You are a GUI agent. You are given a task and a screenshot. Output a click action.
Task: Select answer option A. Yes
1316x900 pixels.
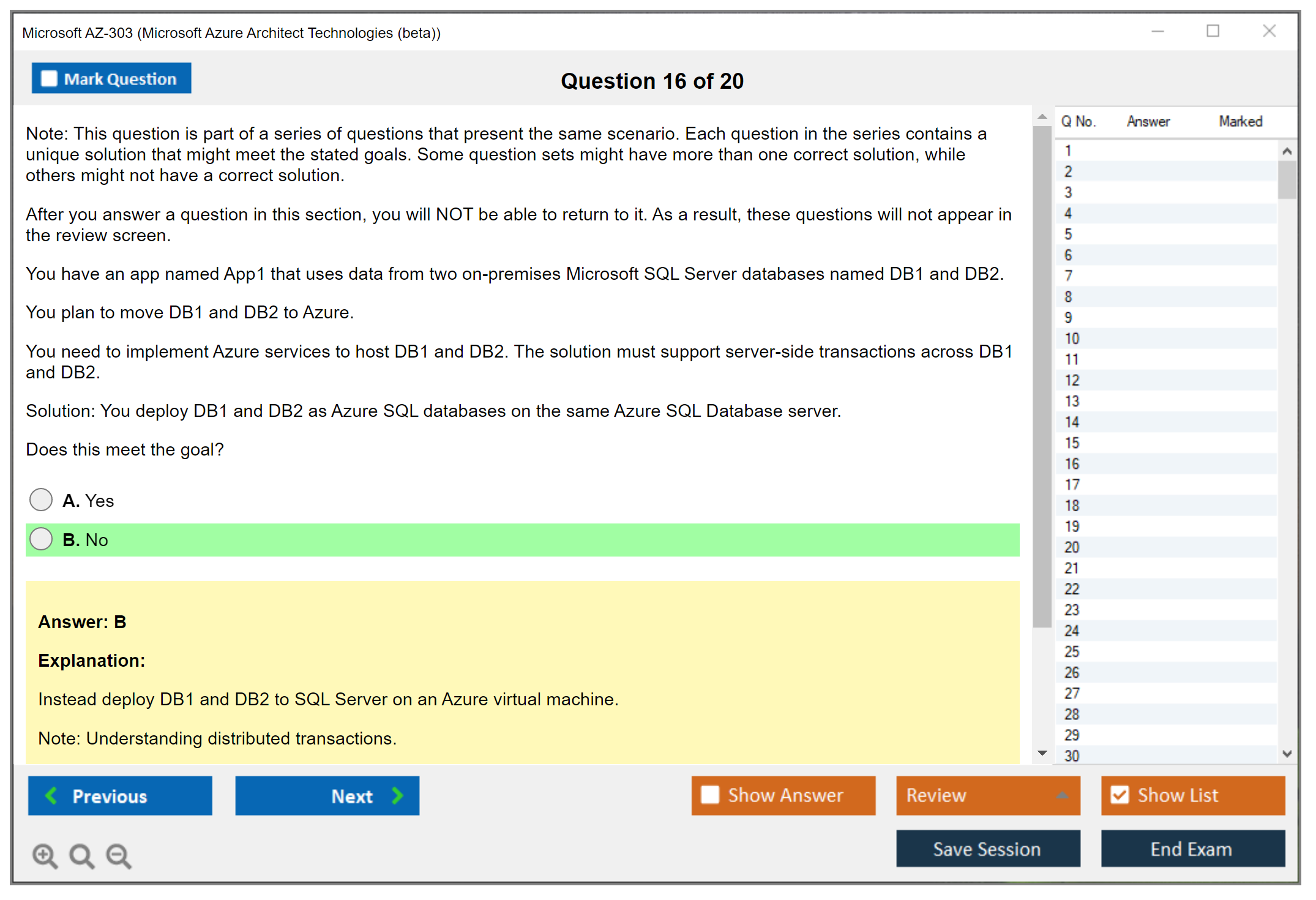(41, 500)
